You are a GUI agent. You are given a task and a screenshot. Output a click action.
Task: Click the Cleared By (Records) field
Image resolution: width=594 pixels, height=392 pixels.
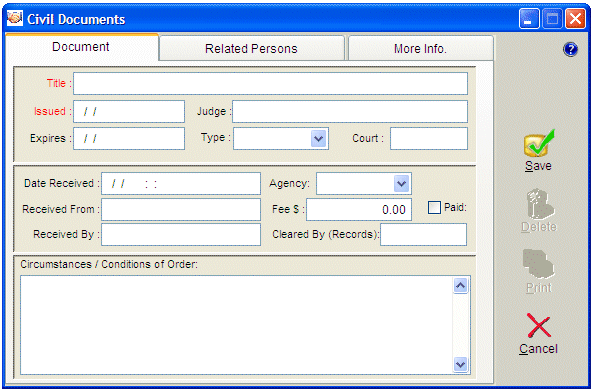424,234
